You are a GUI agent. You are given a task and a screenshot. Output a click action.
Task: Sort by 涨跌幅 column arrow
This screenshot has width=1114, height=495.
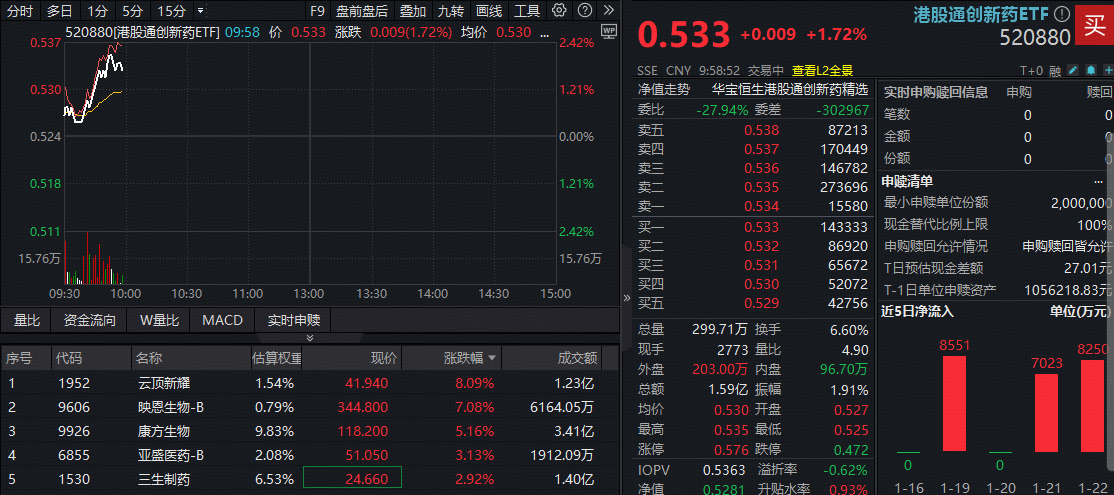(492, 358)
